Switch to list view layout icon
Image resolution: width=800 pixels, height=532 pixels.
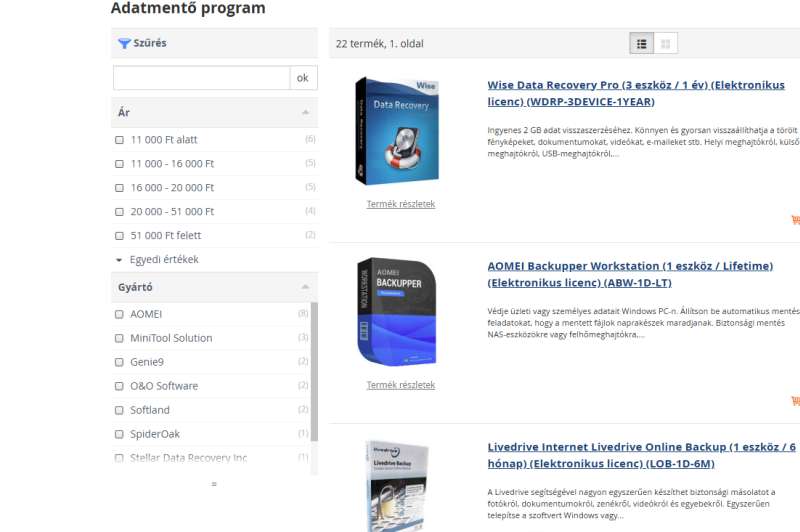pos(642,44)
